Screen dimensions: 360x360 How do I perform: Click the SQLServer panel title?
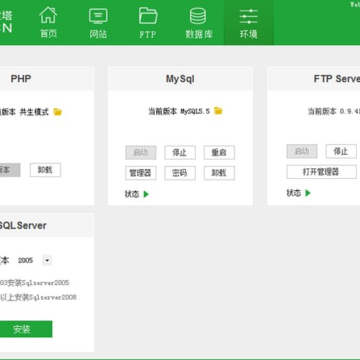pyautogui.click(x=23, y=225)
